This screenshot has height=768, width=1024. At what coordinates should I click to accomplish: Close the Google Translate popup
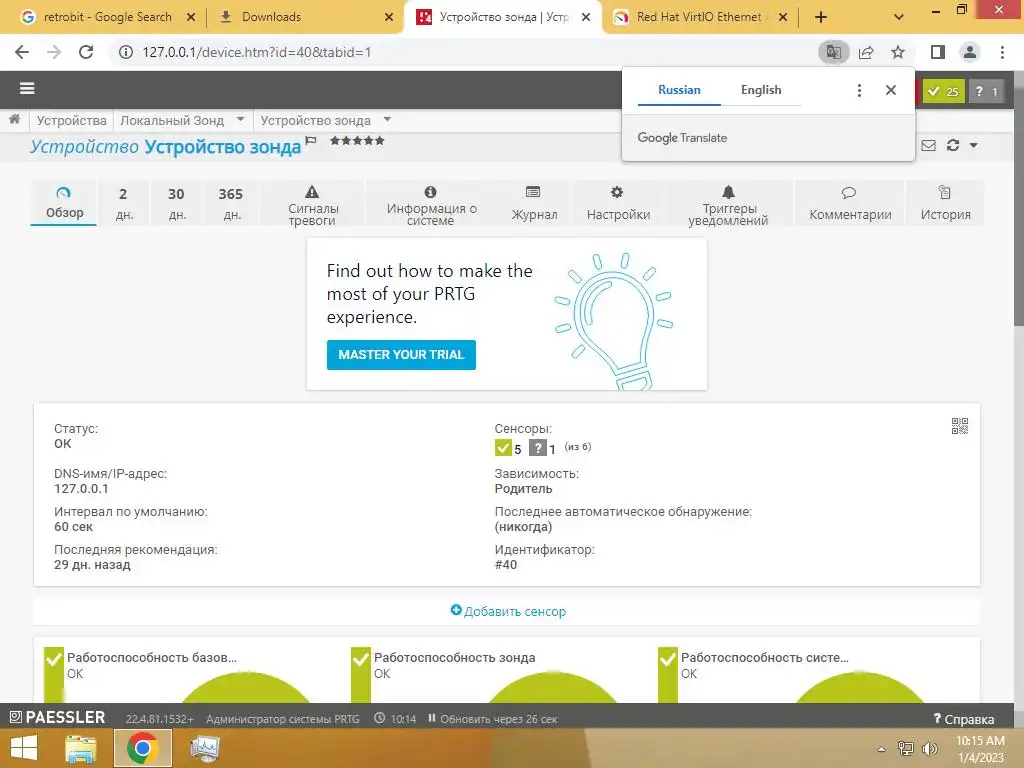click(x=891, y=90)
